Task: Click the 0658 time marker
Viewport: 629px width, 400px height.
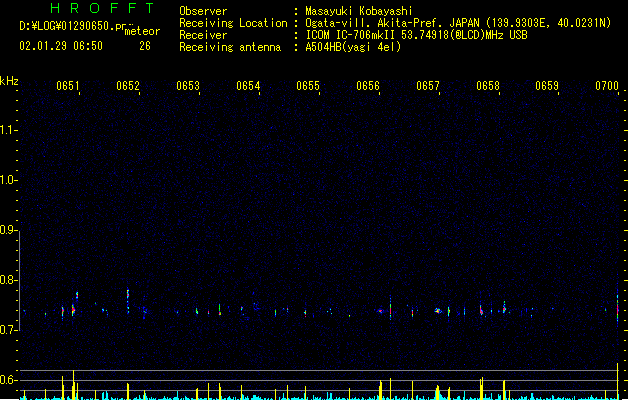Action: pos(488,86)
